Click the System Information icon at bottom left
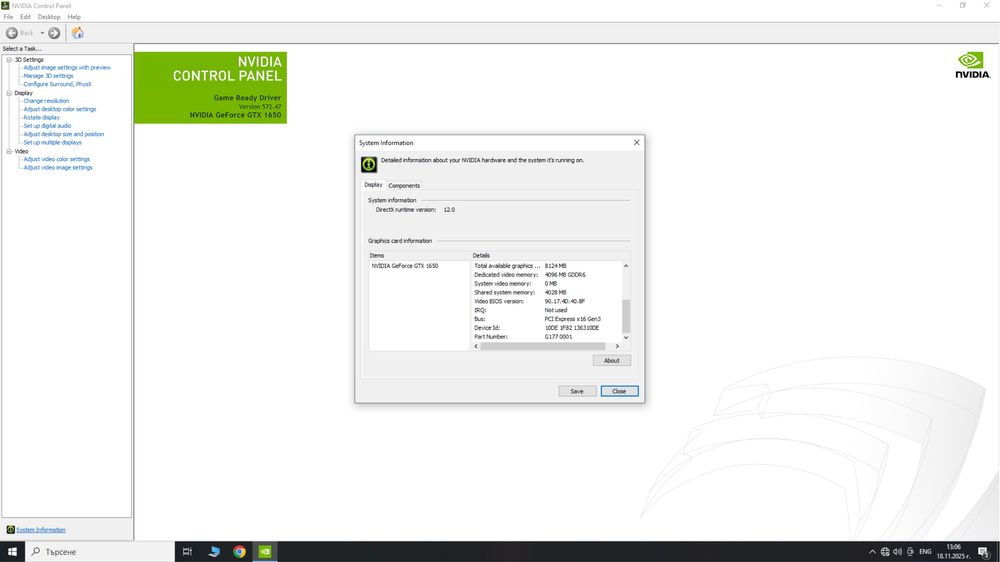The width and height of the screenshot is (1000, 562). [10, 529]
